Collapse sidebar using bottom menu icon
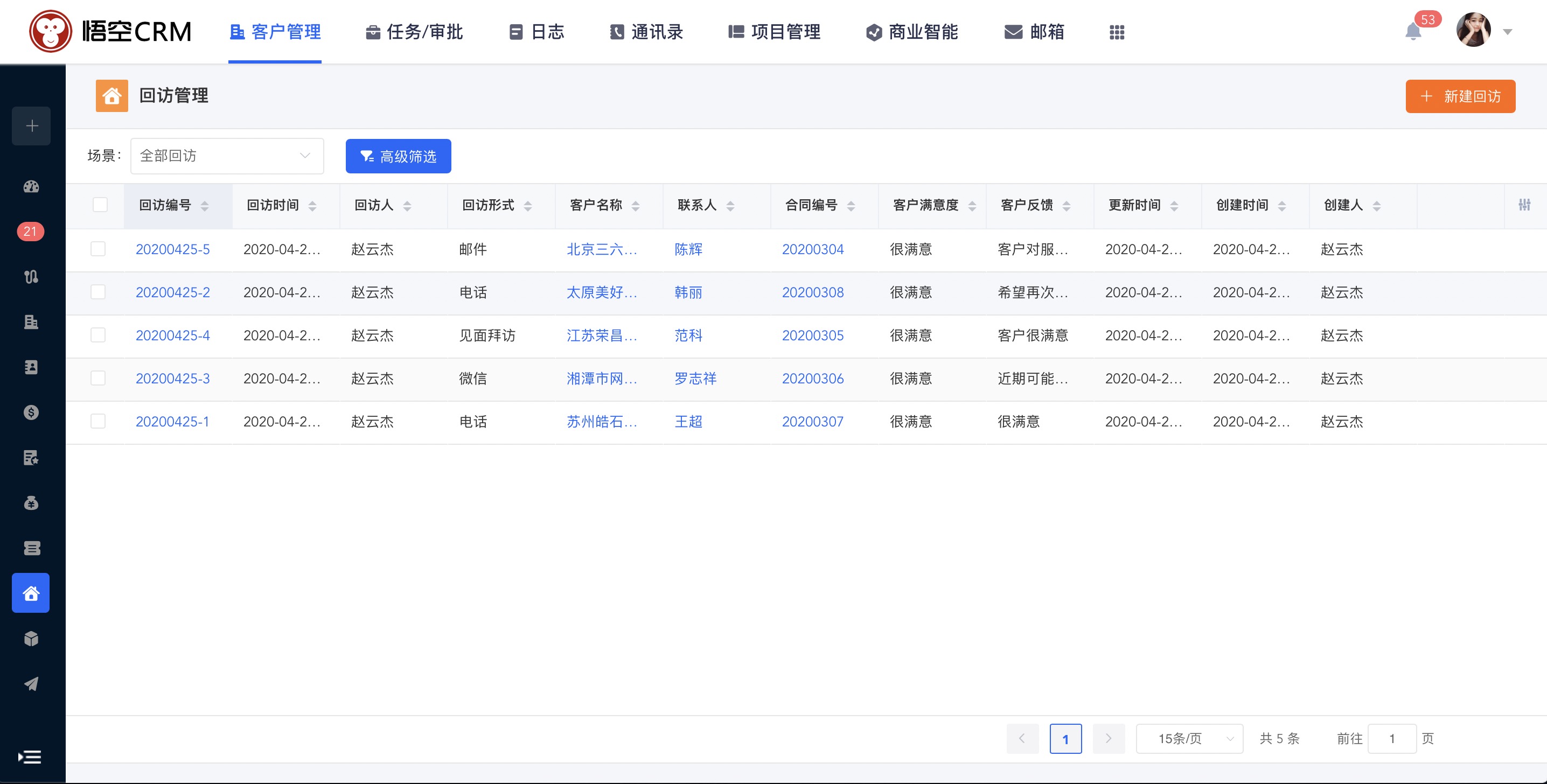Viewport: 1547px width, 784px height. pyautogui.click(x=30, y=757)
